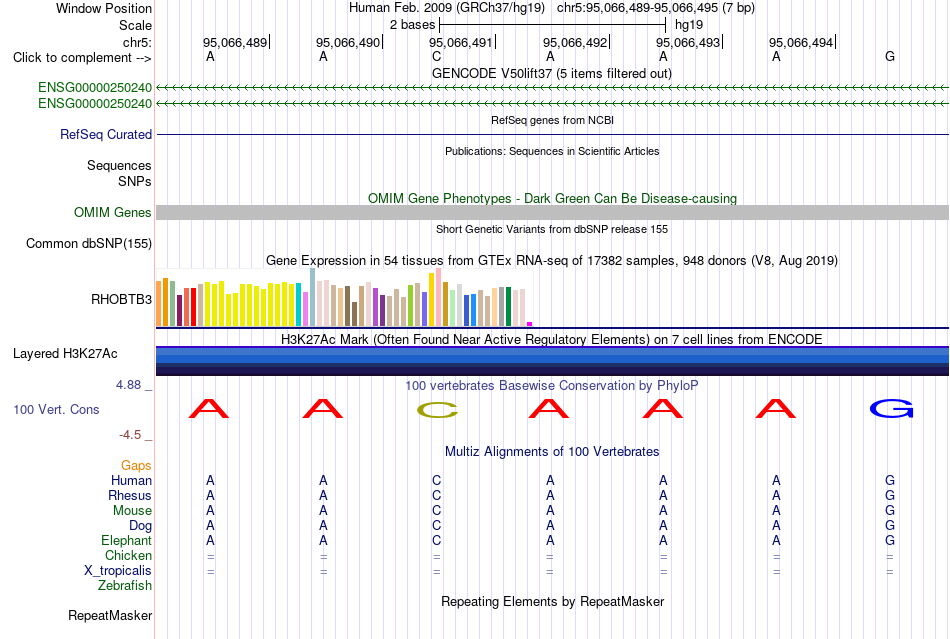Screen dimensions: 950x639
Task: Click the G base in the sequence row
Action: 889,56
